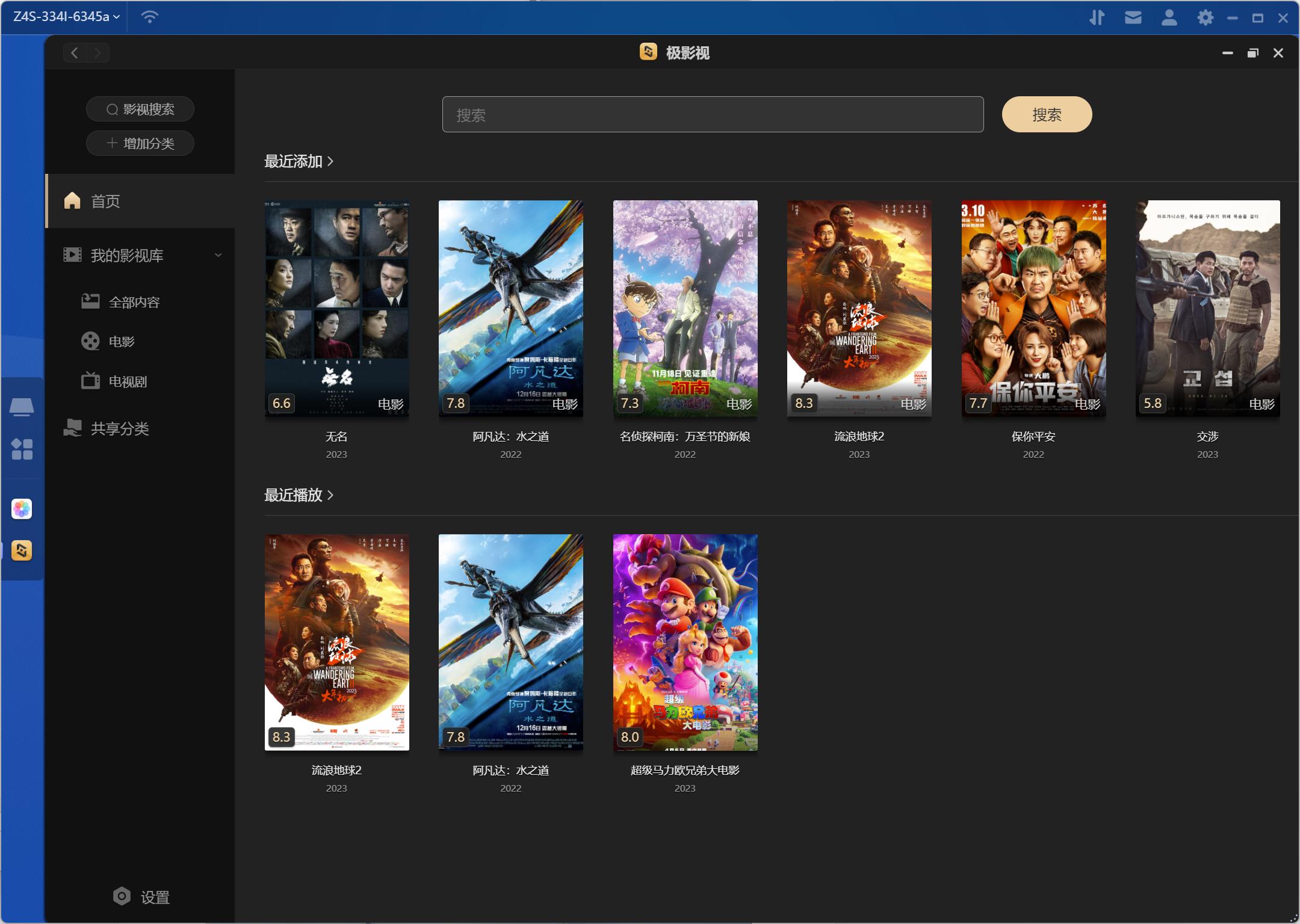Open the user account icon
Viewport: 1300px width, 924px height.
tap(1169, 17)
